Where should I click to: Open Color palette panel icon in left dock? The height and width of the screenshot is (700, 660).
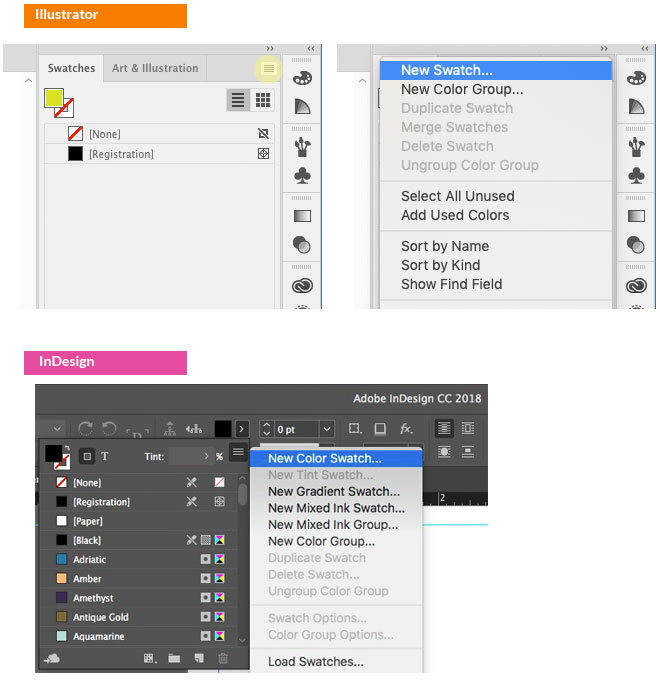pos(302,78)
